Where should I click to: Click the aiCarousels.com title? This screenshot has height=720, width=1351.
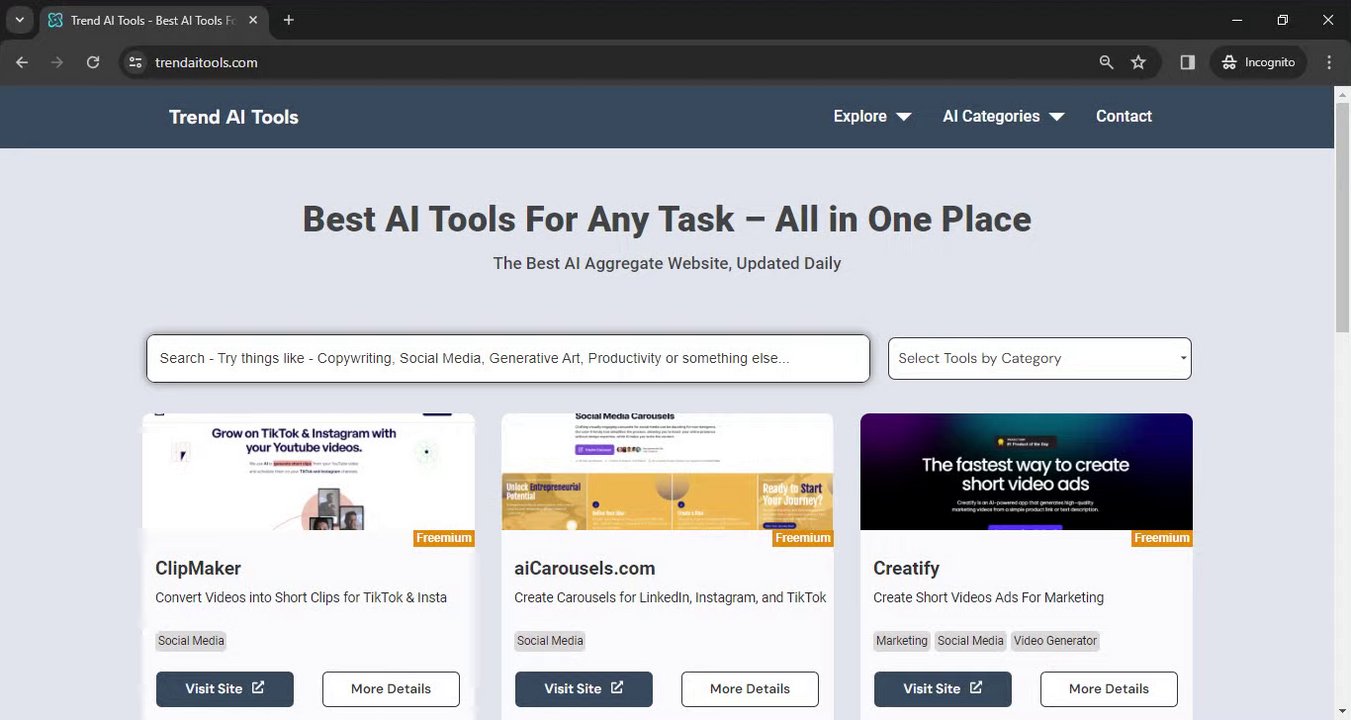tap(585, 568)
